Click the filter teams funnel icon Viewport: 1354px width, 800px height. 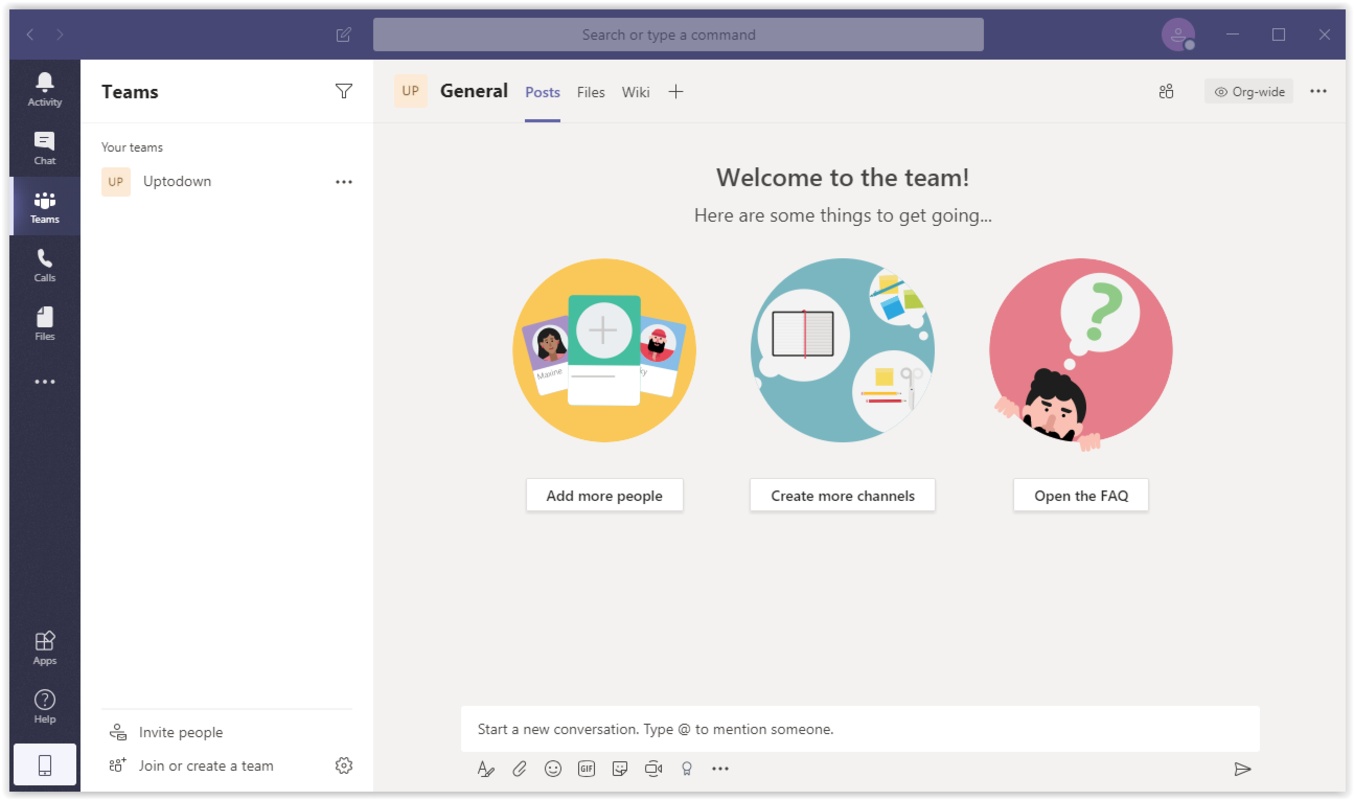344,91
